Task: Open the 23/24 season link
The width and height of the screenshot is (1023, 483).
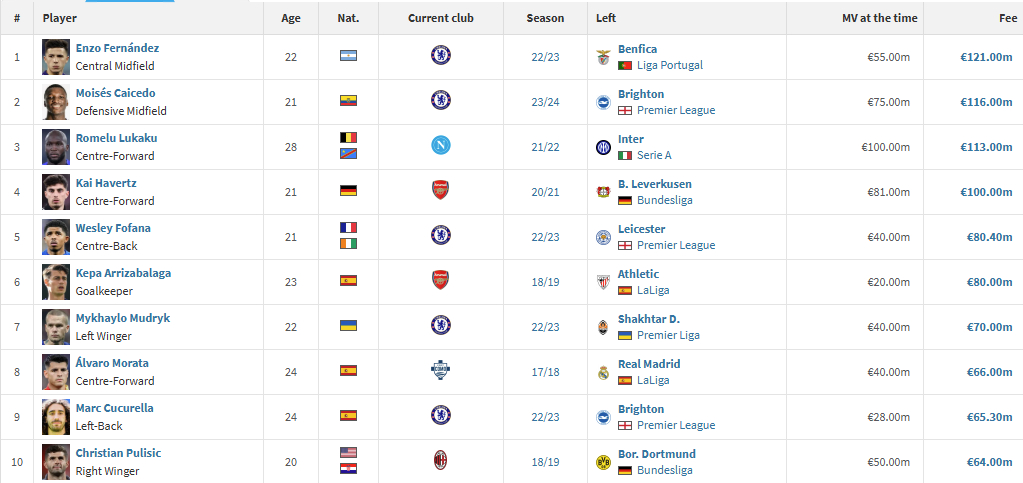Action: pos(545,102)
